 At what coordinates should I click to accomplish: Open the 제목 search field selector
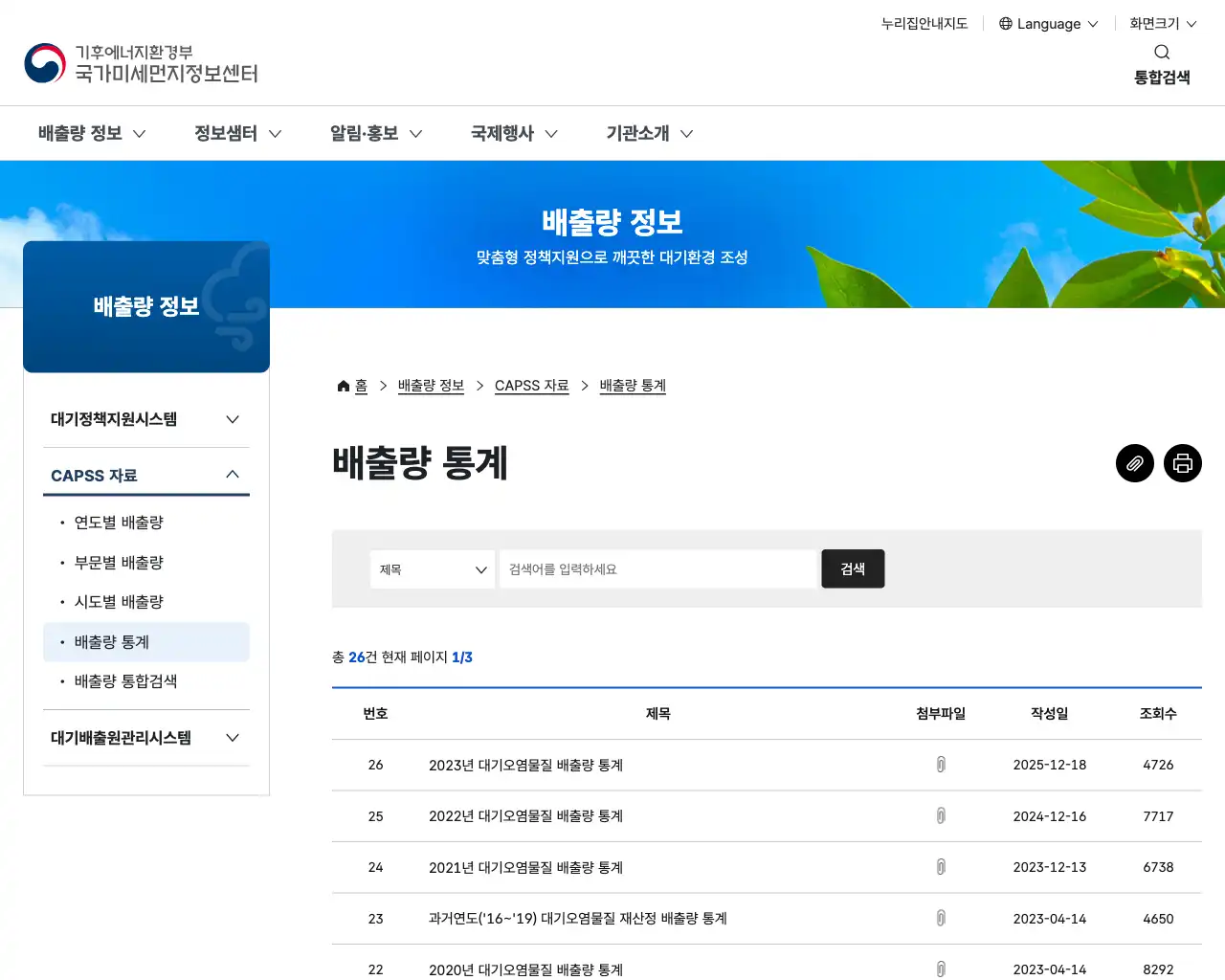(433, 569)
